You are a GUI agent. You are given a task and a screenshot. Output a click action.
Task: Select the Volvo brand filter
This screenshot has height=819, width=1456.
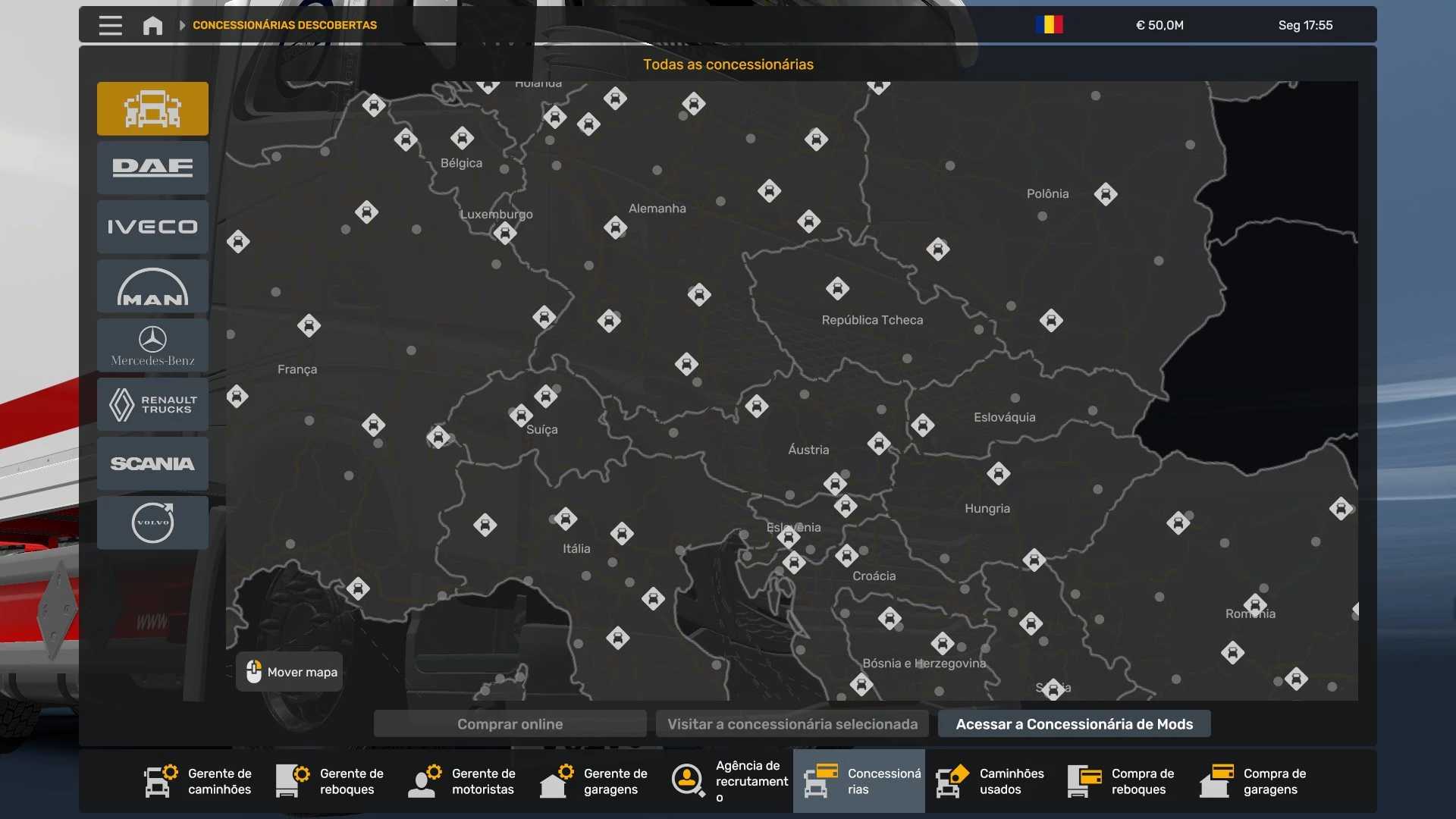click(152, 523)
